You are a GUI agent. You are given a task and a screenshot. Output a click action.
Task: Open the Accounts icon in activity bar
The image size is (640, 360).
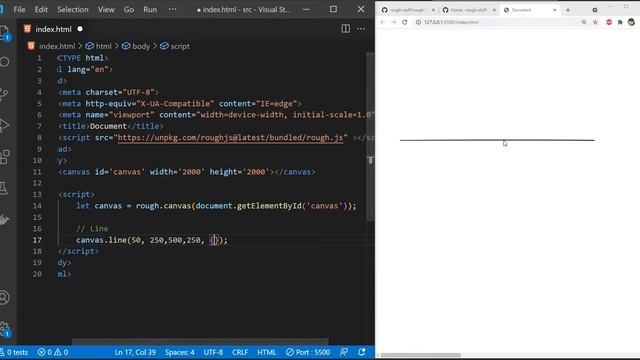click(4, 297)
